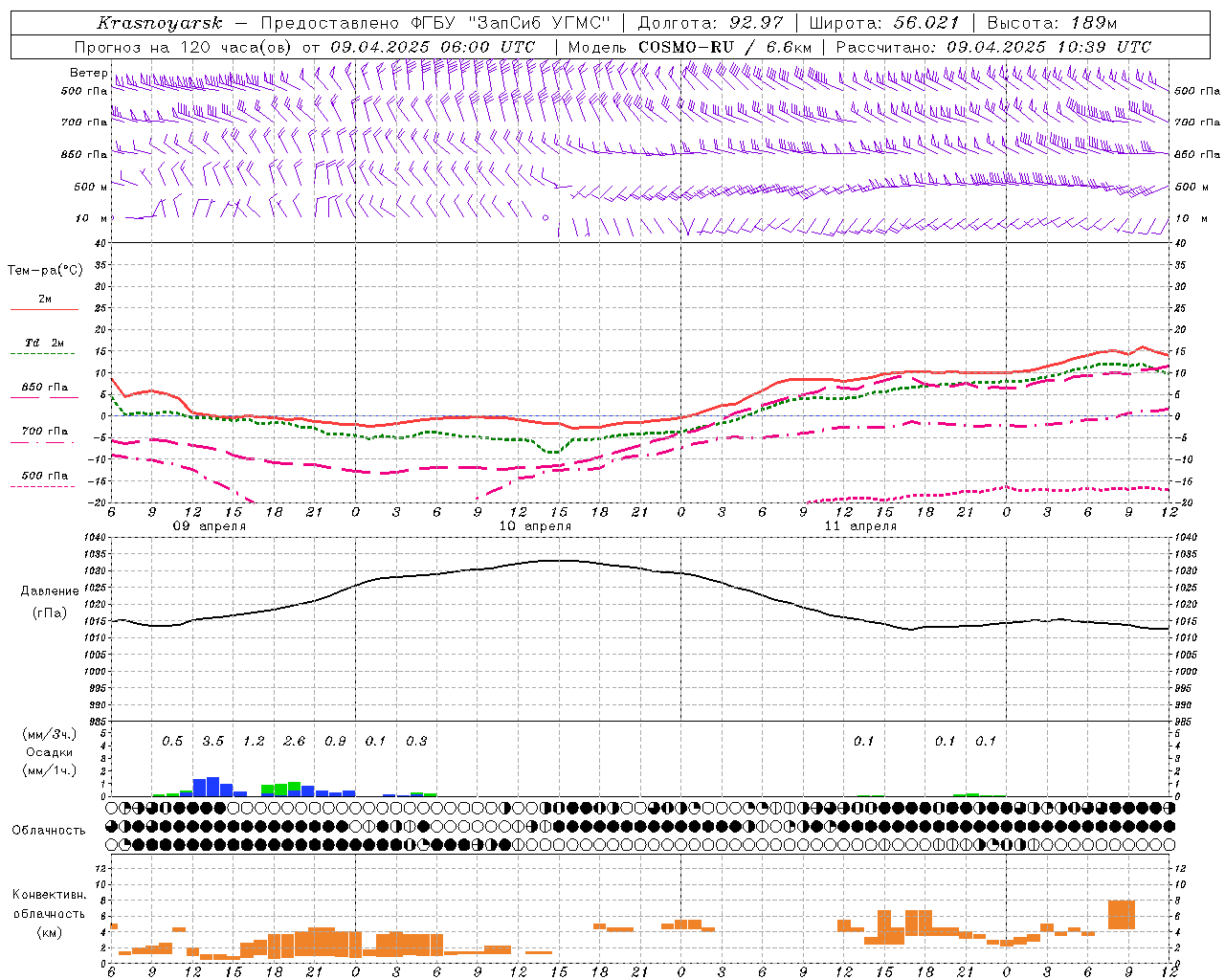Click the calm wind circle in 10 м row
1225x980 pixels.
coord(546,218)
